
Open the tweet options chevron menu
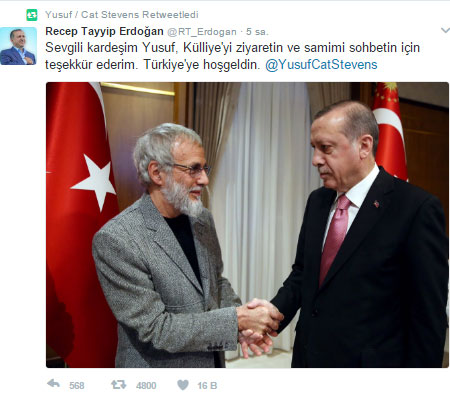pyautogui.click(x=445, y=31)
